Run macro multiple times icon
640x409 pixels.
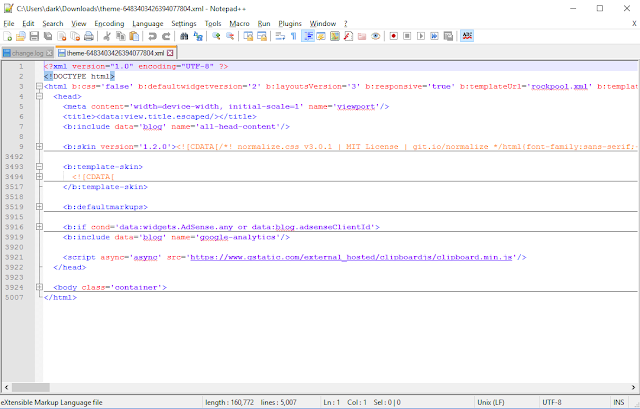point(434,36)
